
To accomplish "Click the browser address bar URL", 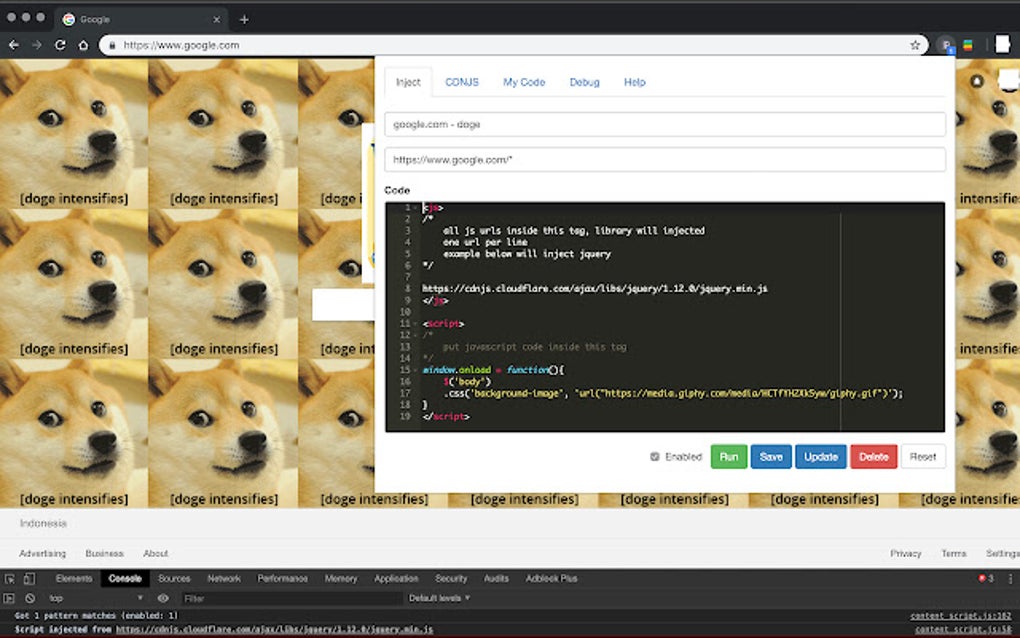I will (181, 45).
